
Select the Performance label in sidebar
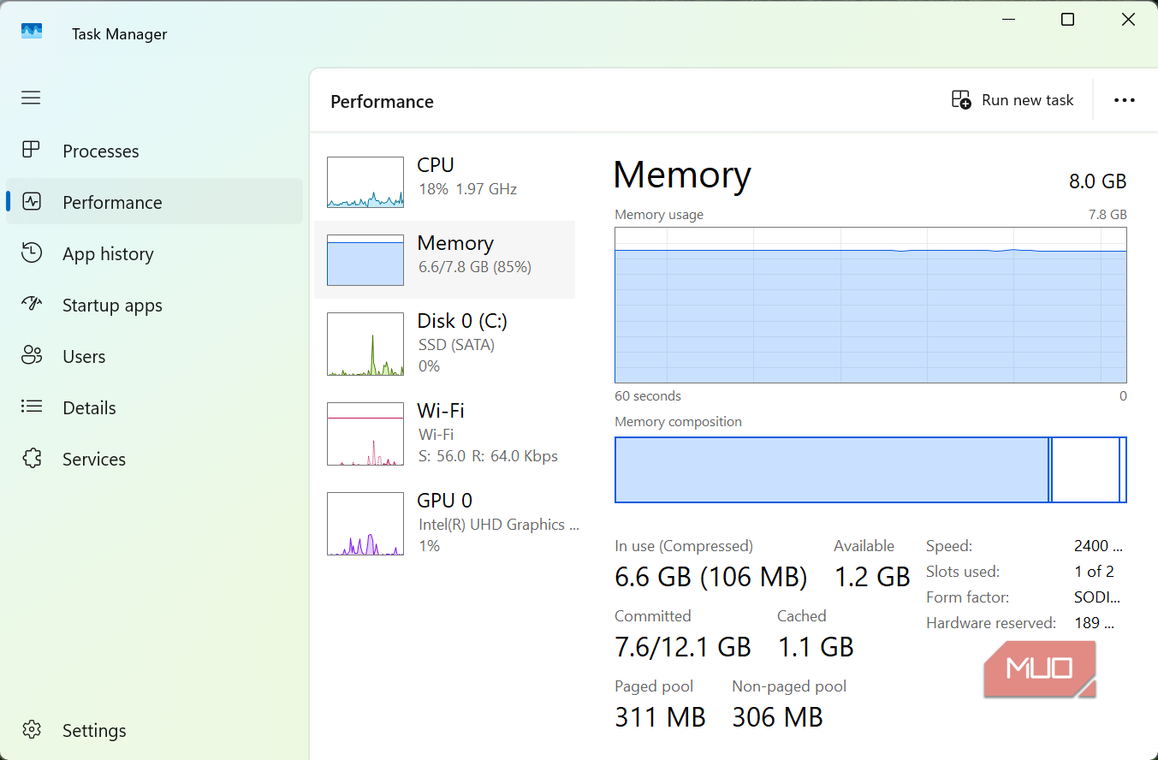click(x=112, y=202)
